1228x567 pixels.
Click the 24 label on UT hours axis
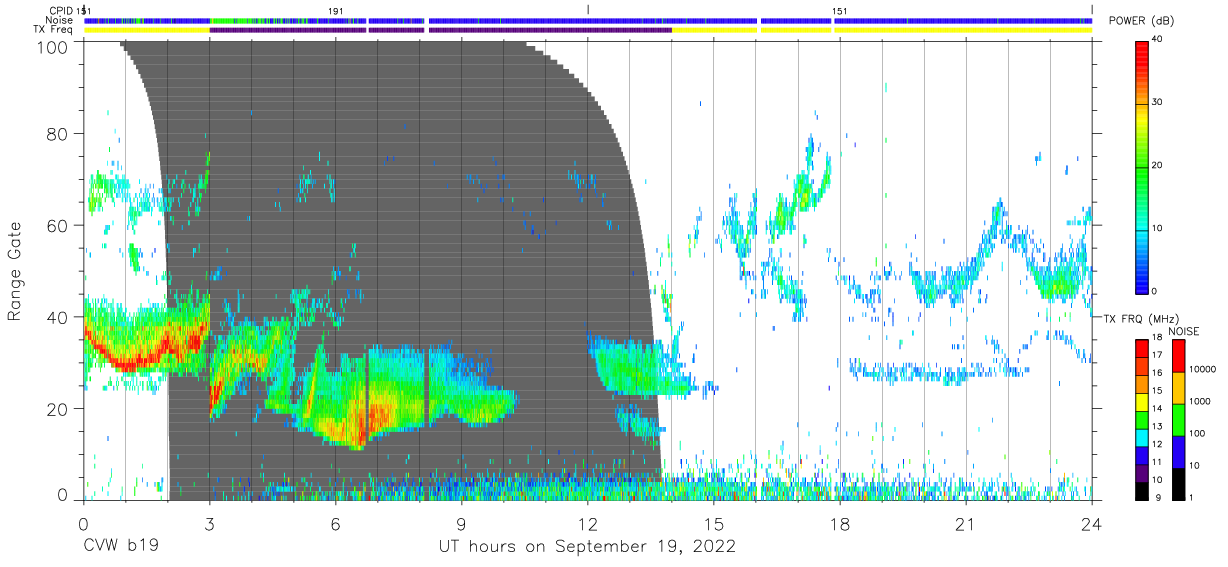click(1092, 524)
